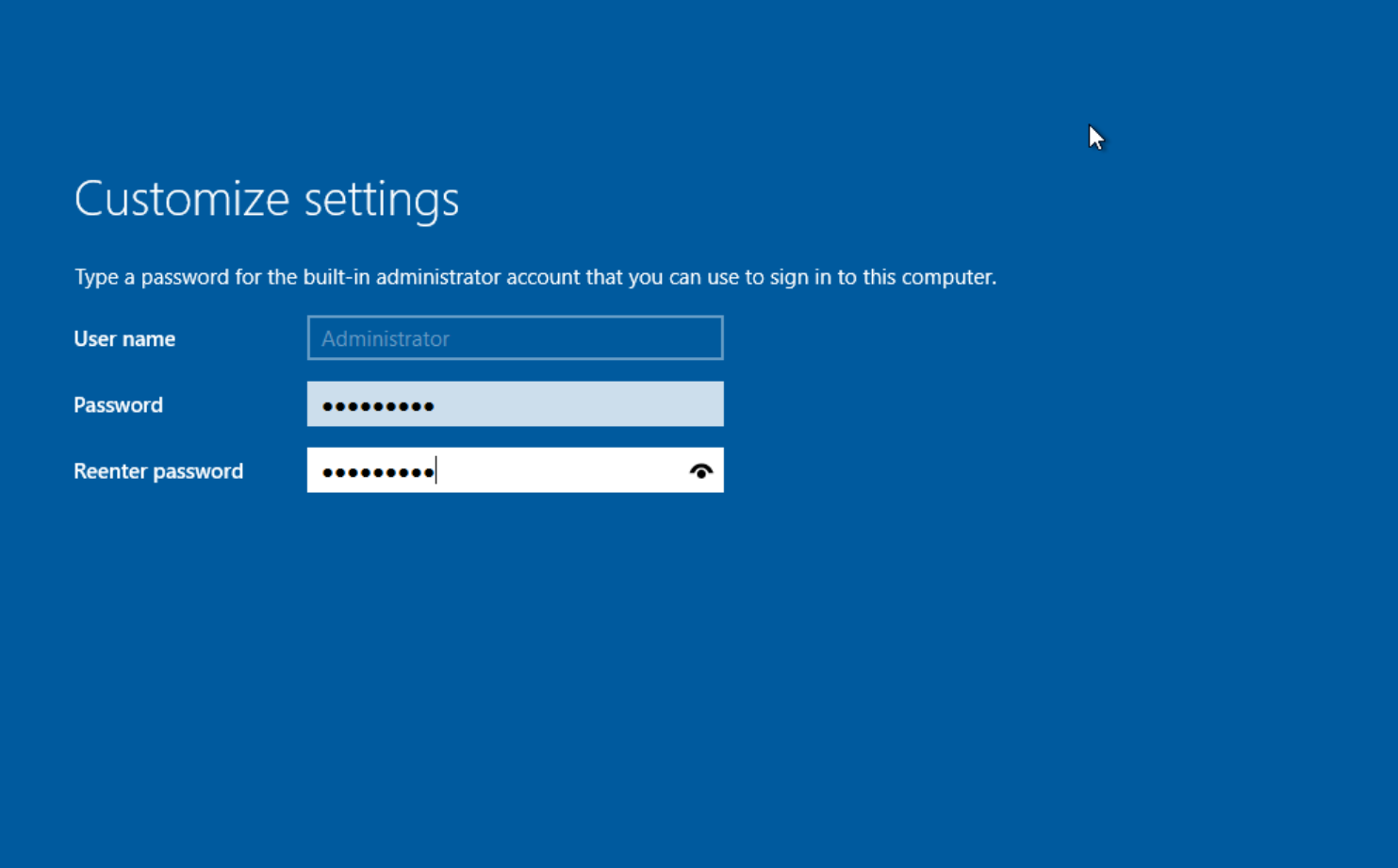Image resolution: width=1398 pixels, height=868 pixels.
Task: Place cursor after last dot in Reenter password
Action: pos(436,471)
